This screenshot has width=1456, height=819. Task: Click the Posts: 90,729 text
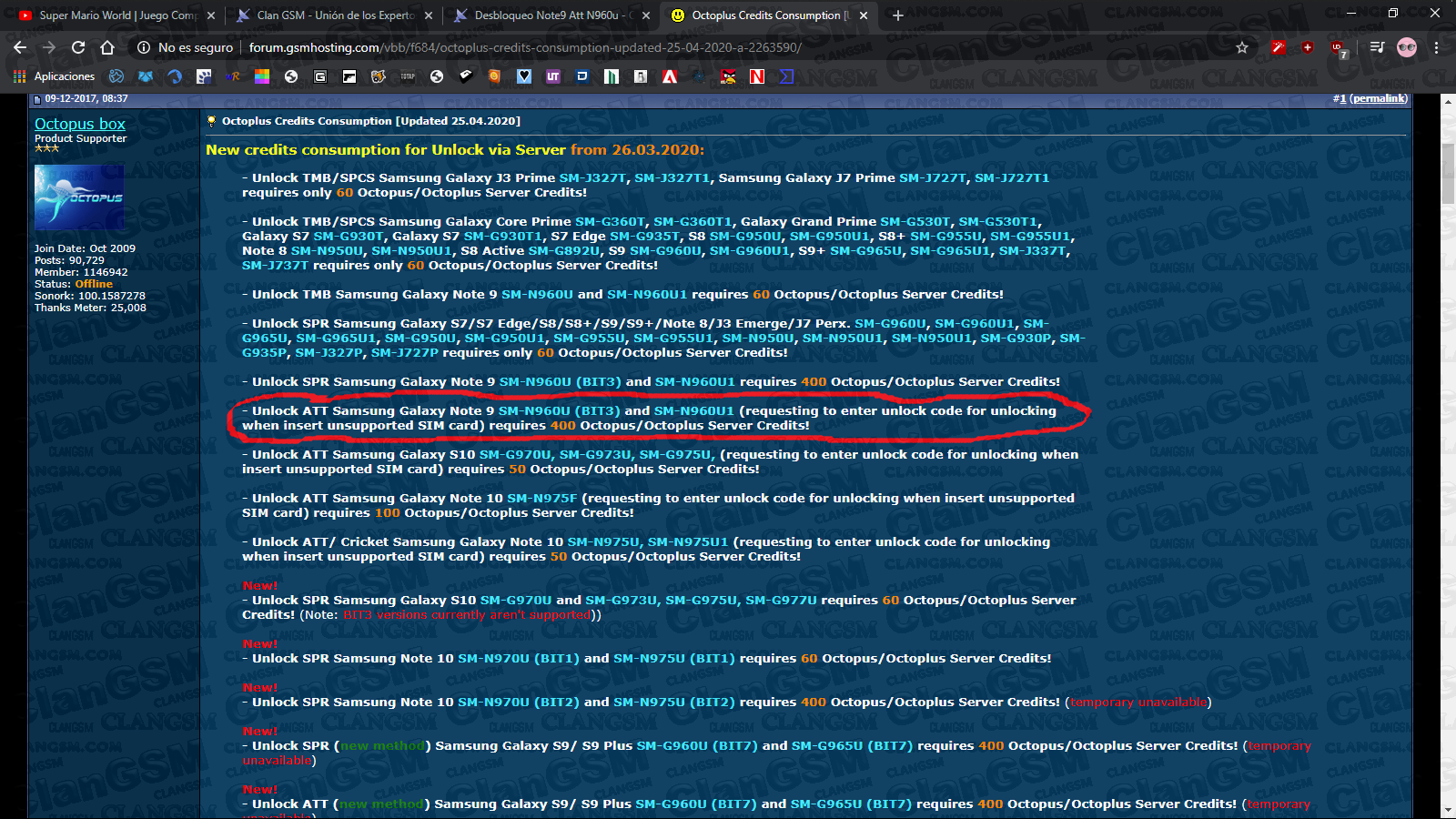(x=69, y=260)
